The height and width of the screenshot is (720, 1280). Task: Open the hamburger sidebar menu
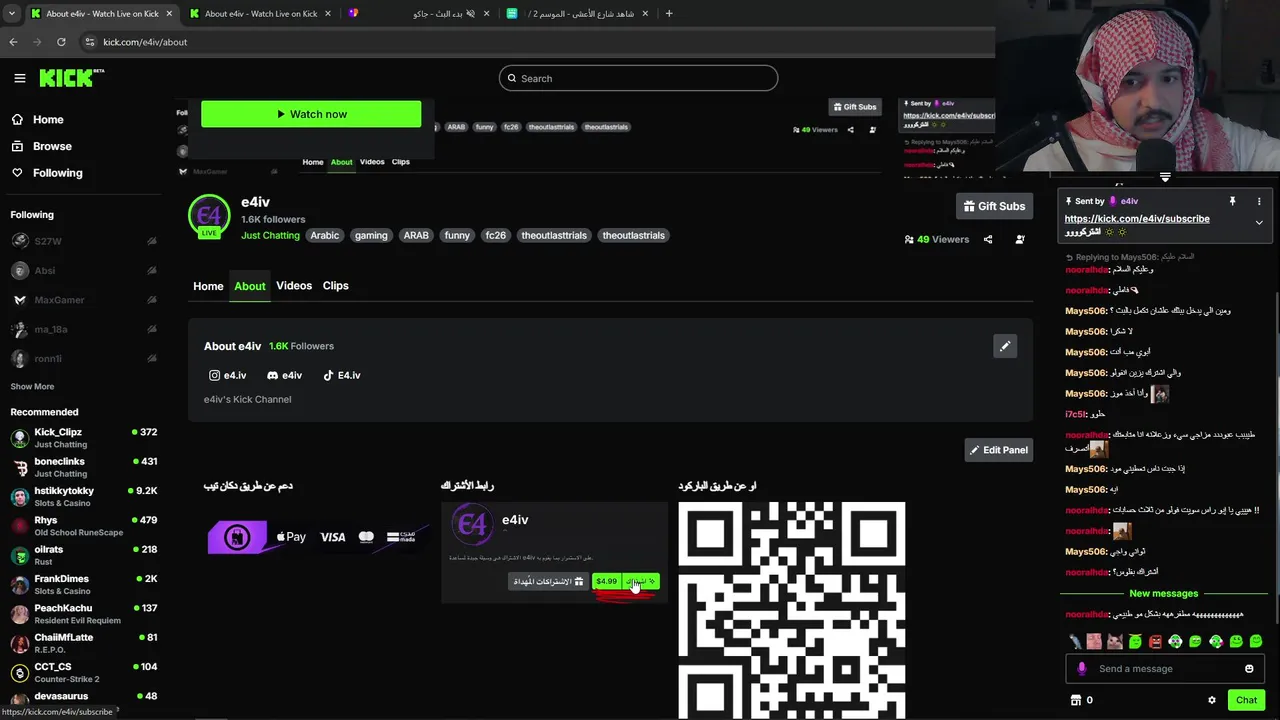tap(19, 78)
